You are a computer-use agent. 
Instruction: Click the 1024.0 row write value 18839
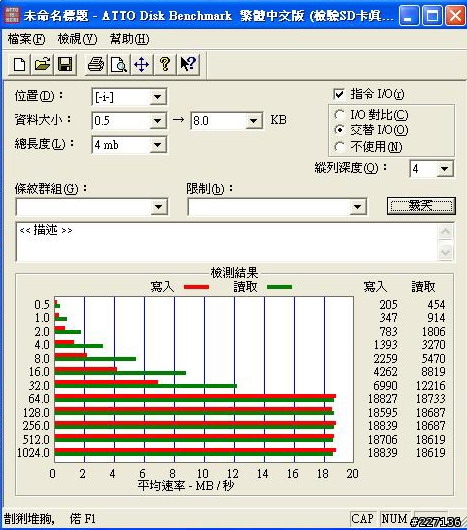tap(383, 452)
